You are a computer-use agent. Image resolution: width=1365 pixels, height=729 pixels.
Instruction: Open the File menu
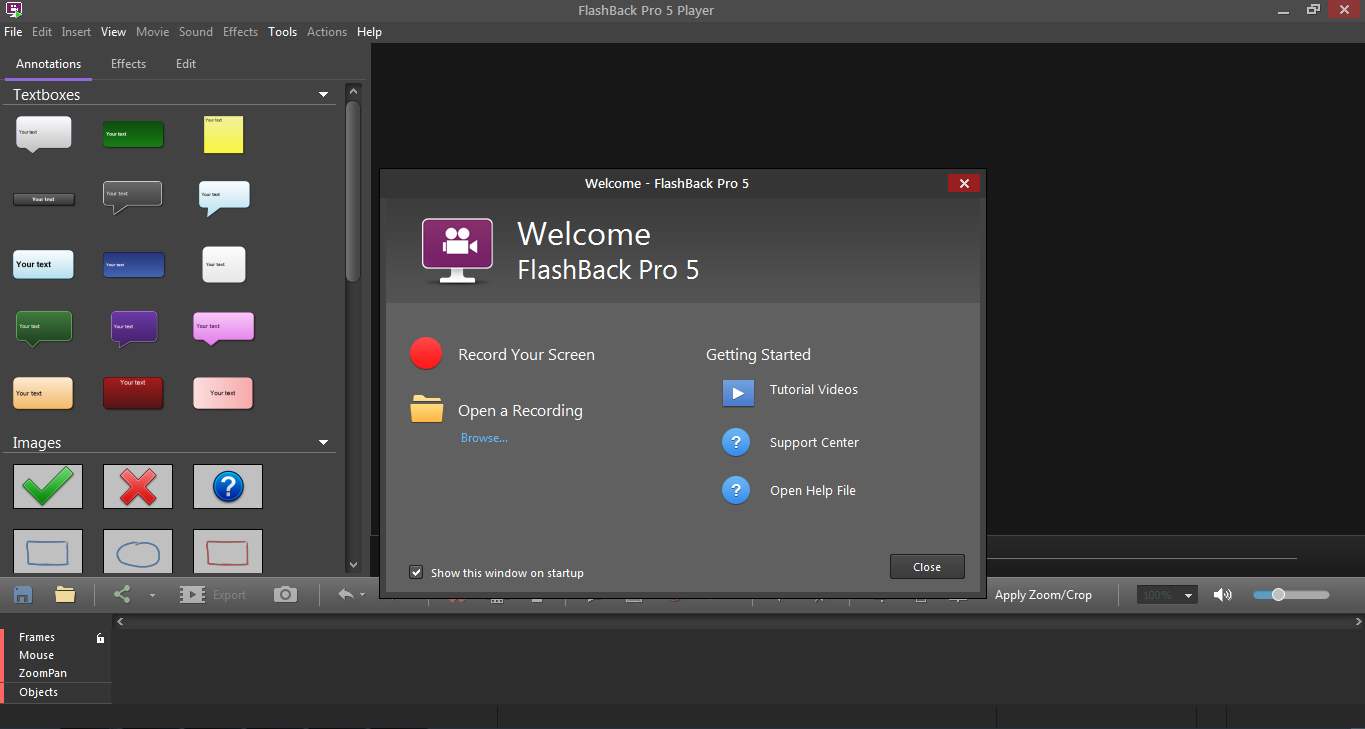coord(13,32)
